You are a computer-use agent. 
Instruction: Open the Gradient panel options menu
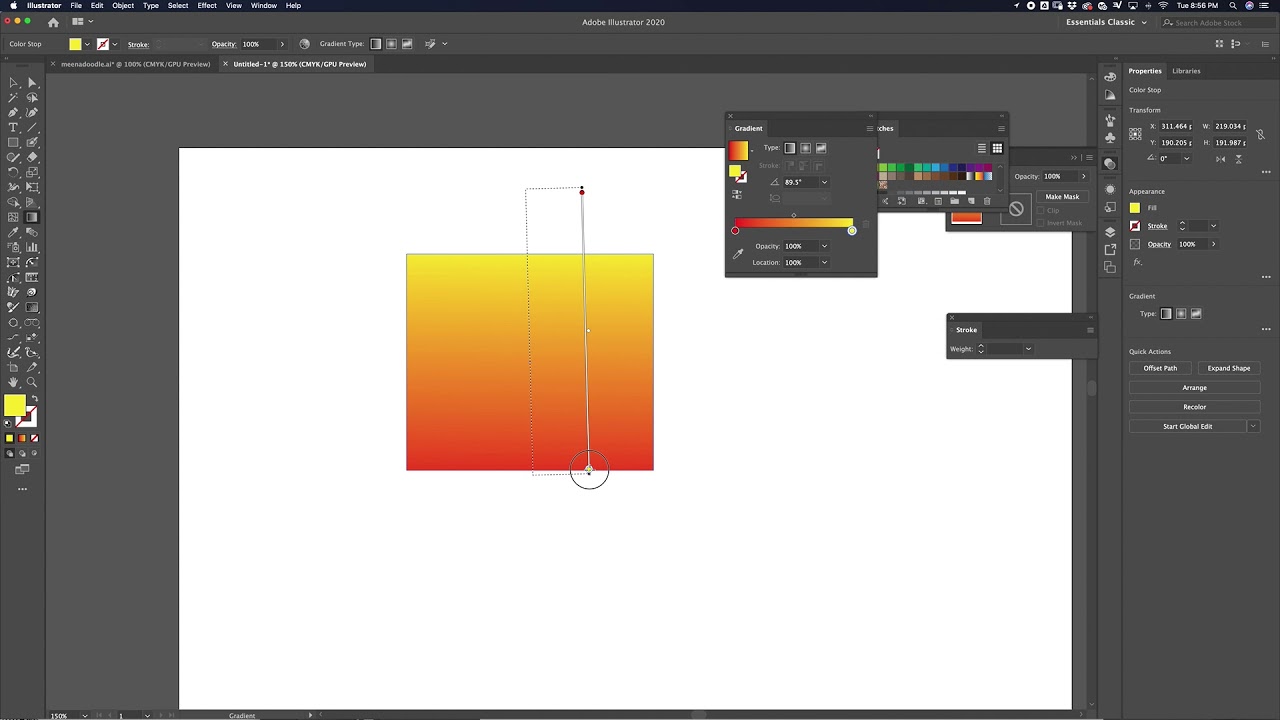pyautogui.click(x=869, y=128)
